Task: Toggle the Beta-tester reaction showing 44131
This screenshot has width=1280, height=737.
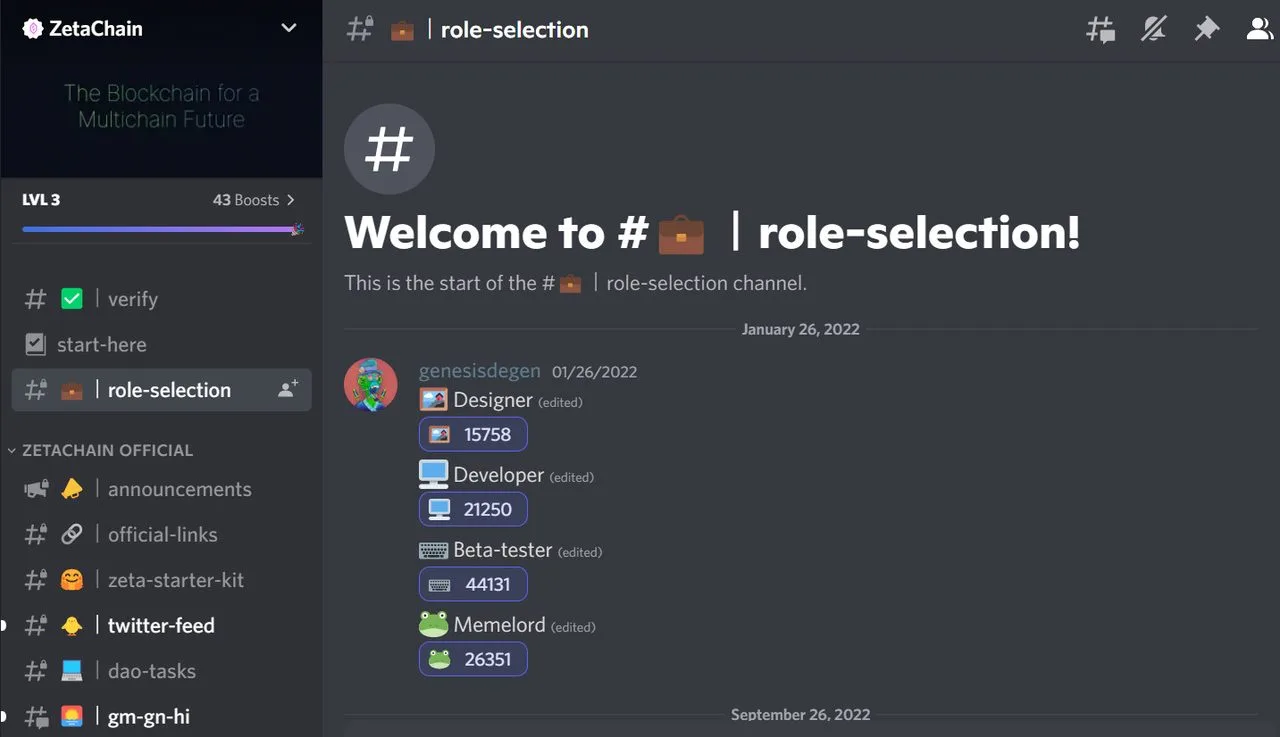Action: 473,584
